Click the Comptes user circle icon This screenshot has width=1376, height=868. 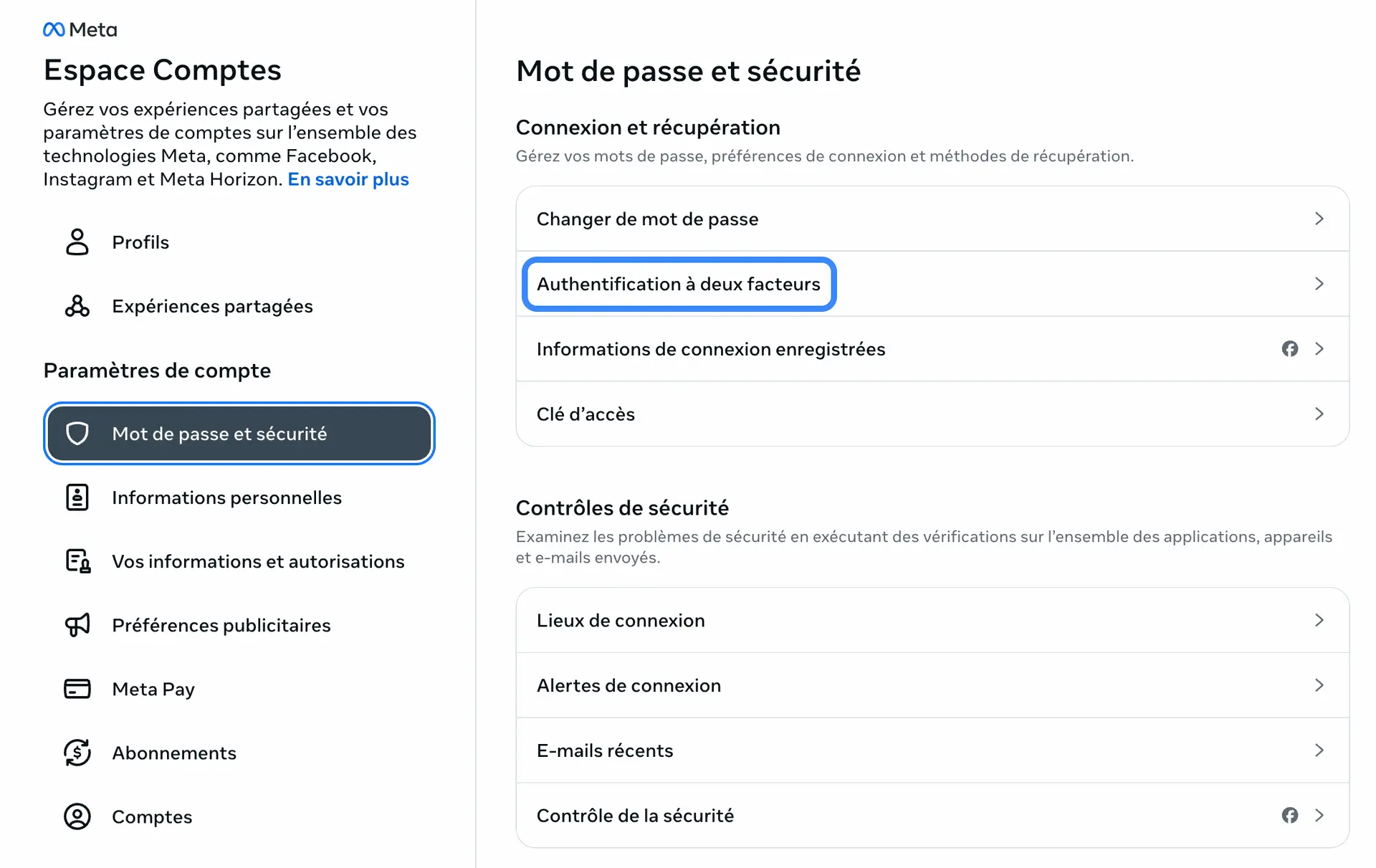77,816
